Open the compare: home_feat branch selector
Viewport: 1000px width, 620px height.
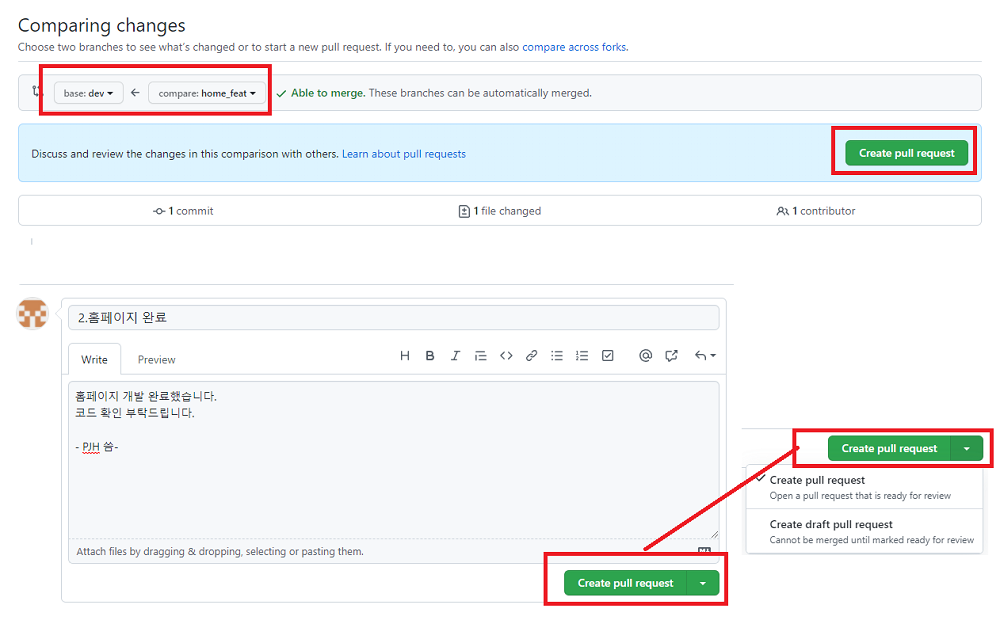(x=207, y=93)
